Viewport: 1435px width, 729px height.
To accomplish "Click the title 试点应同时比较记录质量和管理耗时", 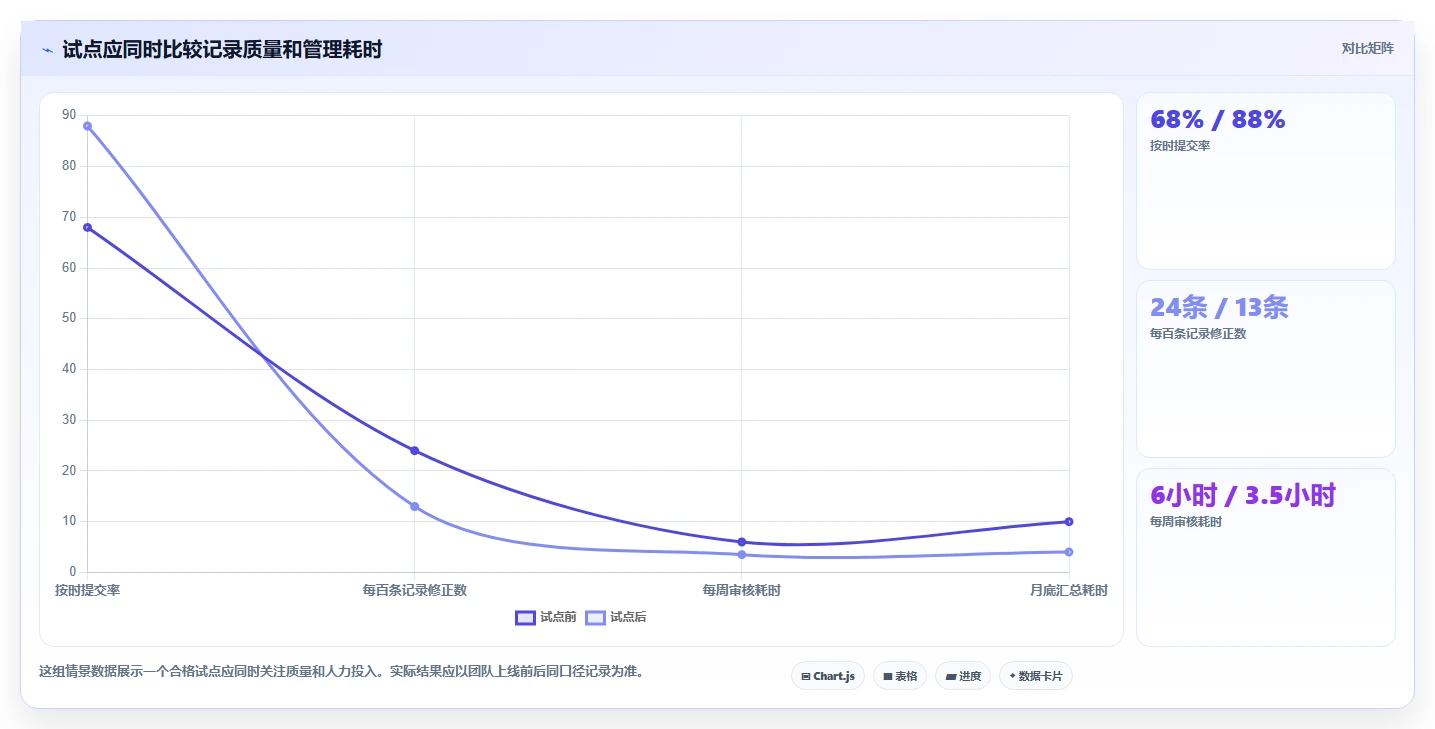I will [x=222, y=49].
